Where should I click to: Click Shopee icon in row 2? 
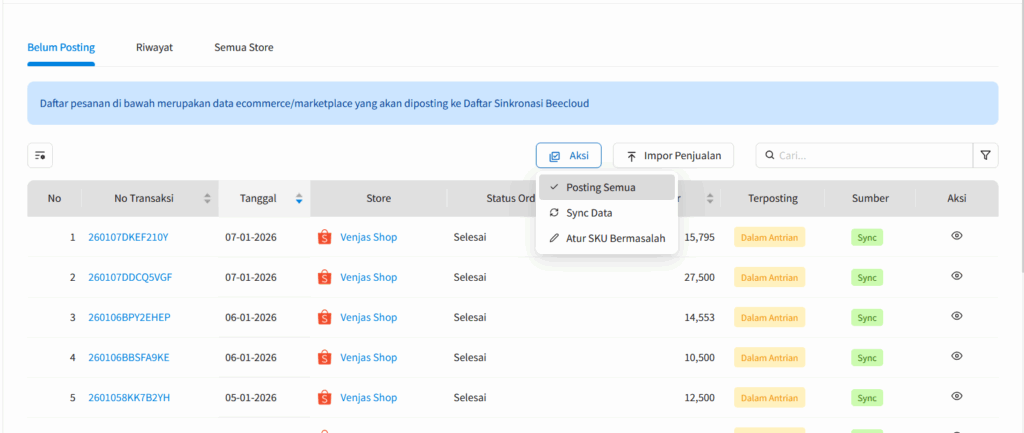(325, 277)
